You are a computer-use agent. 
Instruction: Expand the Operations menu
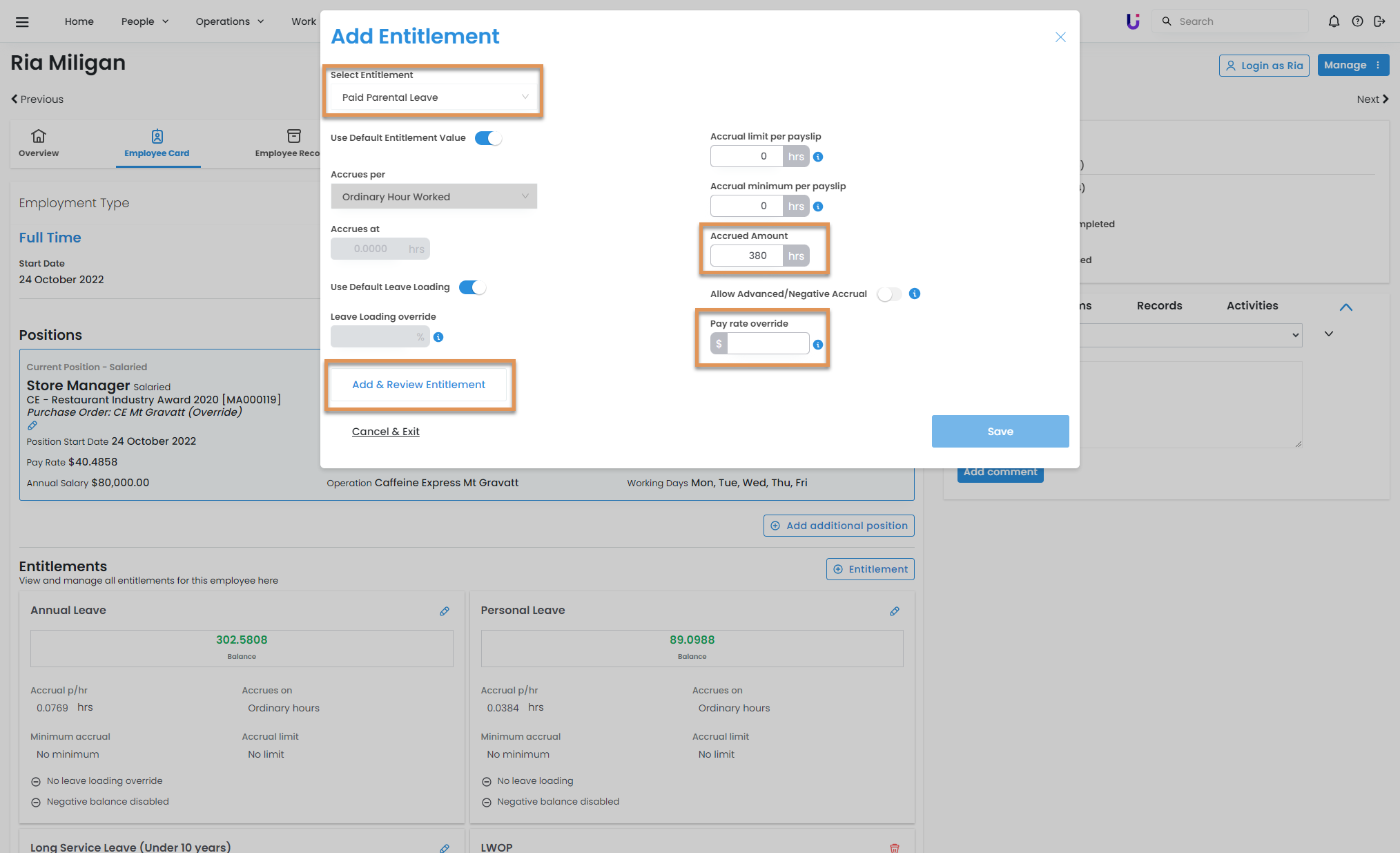pos(229,21)
